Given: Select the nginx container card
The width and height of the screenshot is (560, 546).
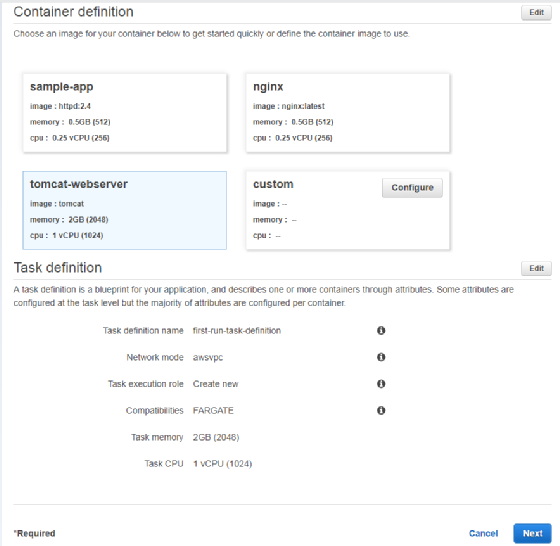Looking at the screenshot, I should (348, 113).
